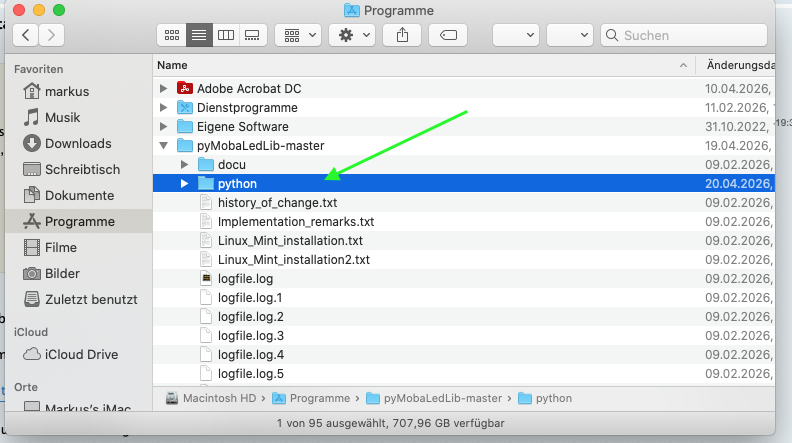Click Programme in the path bar
792x443 pixels.
click(320, 398)
